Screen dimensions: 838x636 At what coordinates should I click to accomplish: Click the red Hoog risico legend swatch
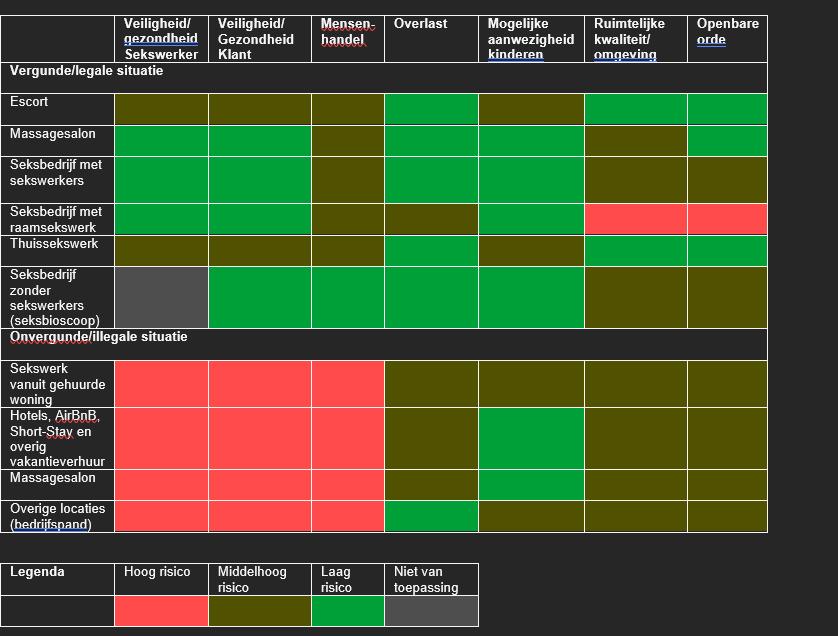161,611
